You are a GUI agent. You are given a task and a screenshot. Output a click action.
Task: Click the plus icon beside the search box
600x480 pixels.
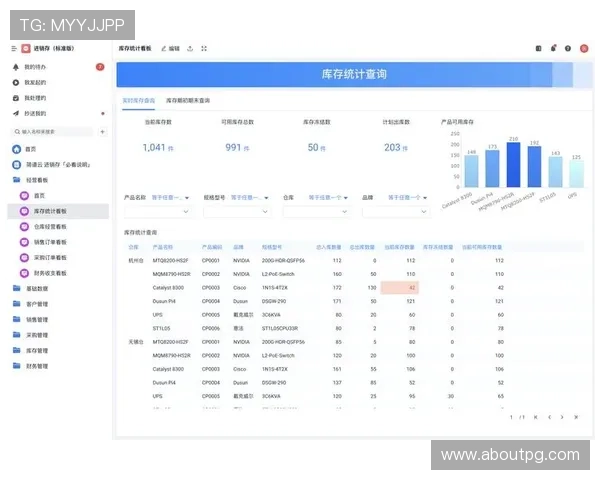coord(102,131)
